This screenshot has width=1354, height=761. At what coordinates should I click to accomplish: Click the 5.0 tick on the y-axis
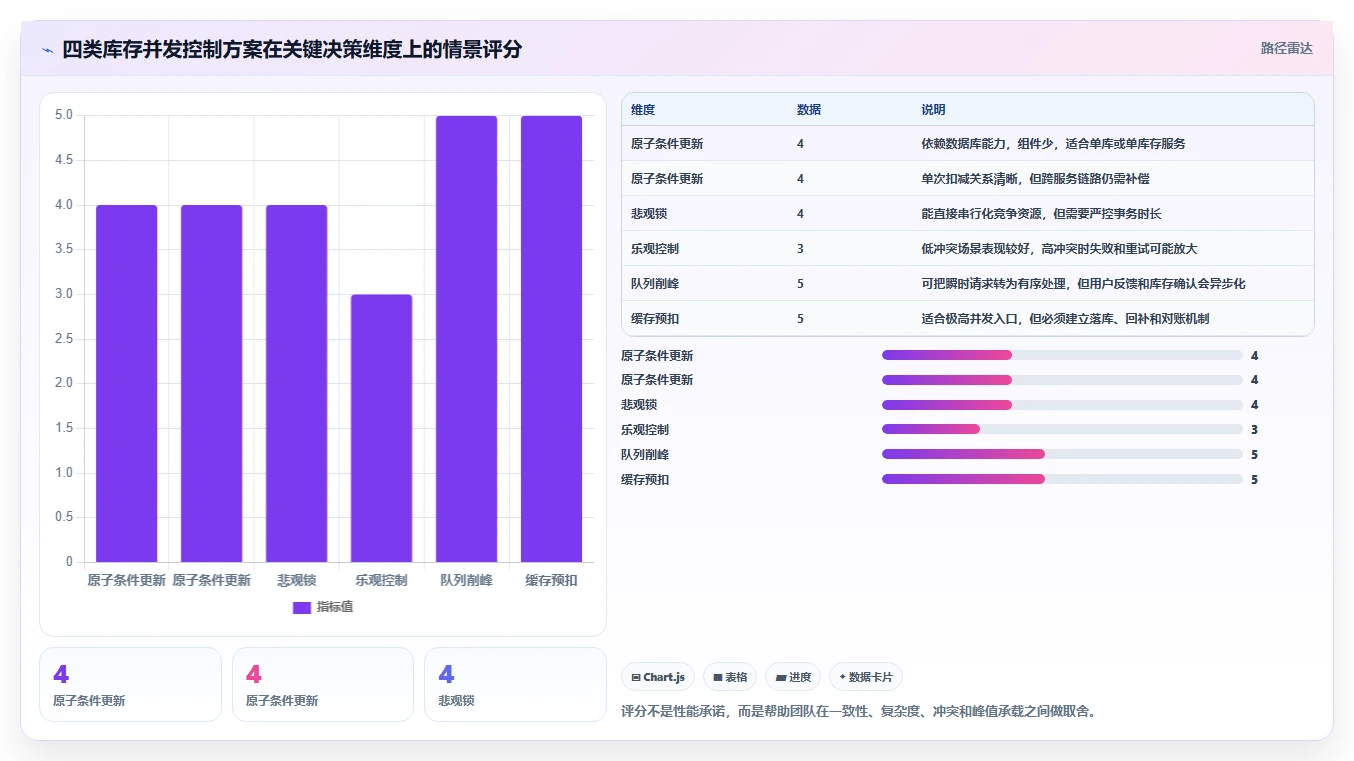coord(63,115)
